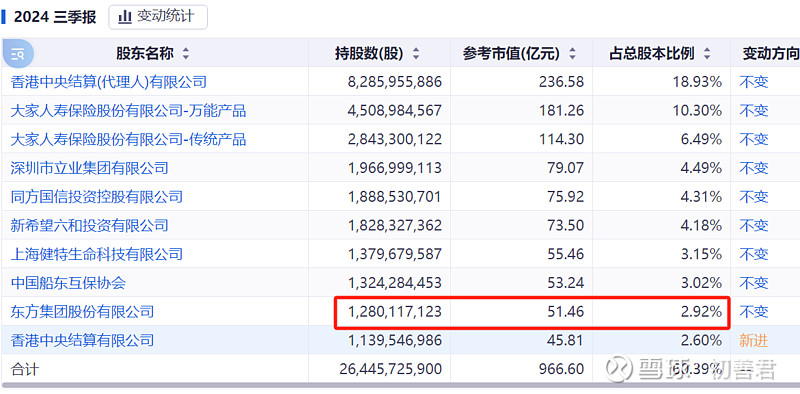Open 东方集团股份有限公司 link
The height and width of the screenshot is (394, 800).
82,311
